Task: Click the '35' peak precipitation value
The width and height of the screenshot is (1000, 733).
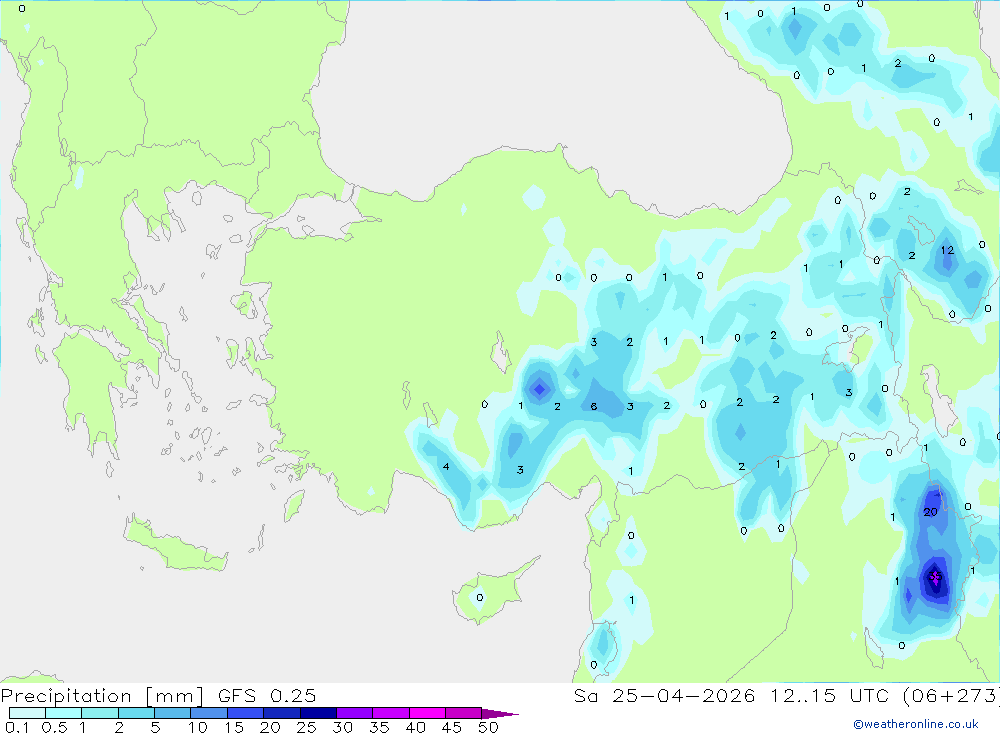Action: (935, 577)
